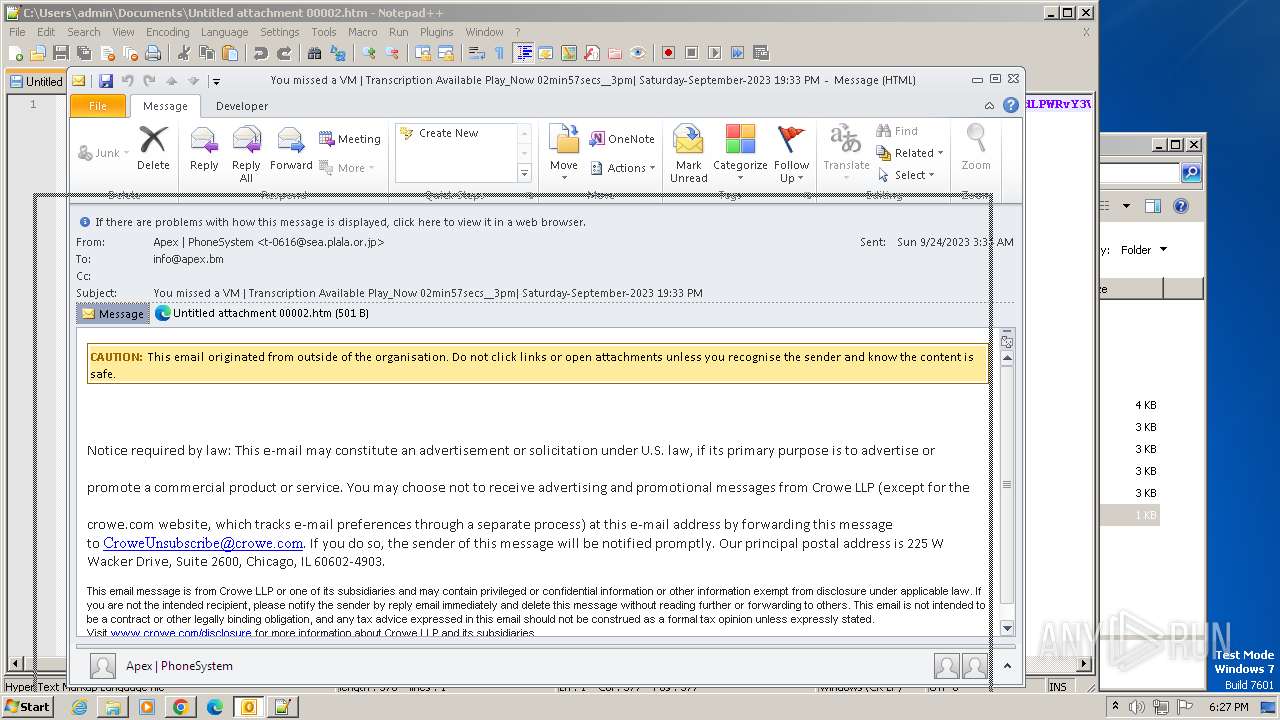Viewport: 1280px width, 720px height.
Task: Open the Actions dropdown
Action: 623,168
